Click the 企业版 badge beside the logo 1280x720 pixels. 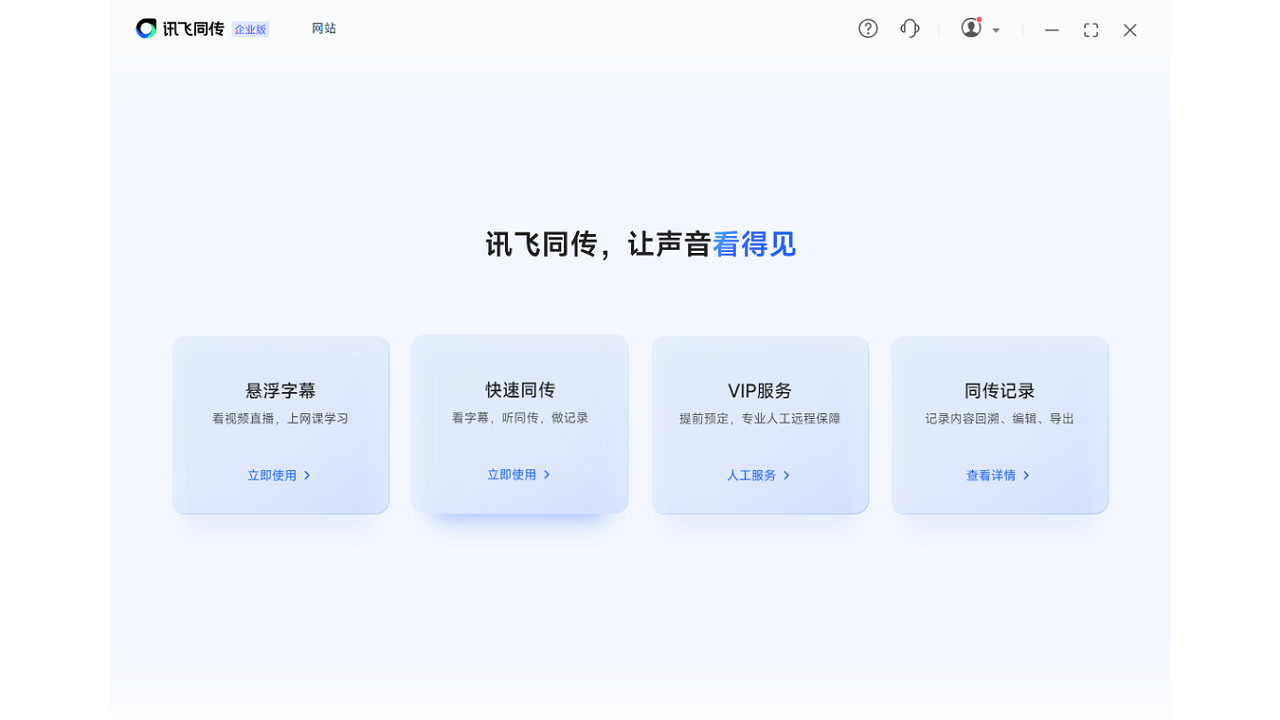[250, 30]
